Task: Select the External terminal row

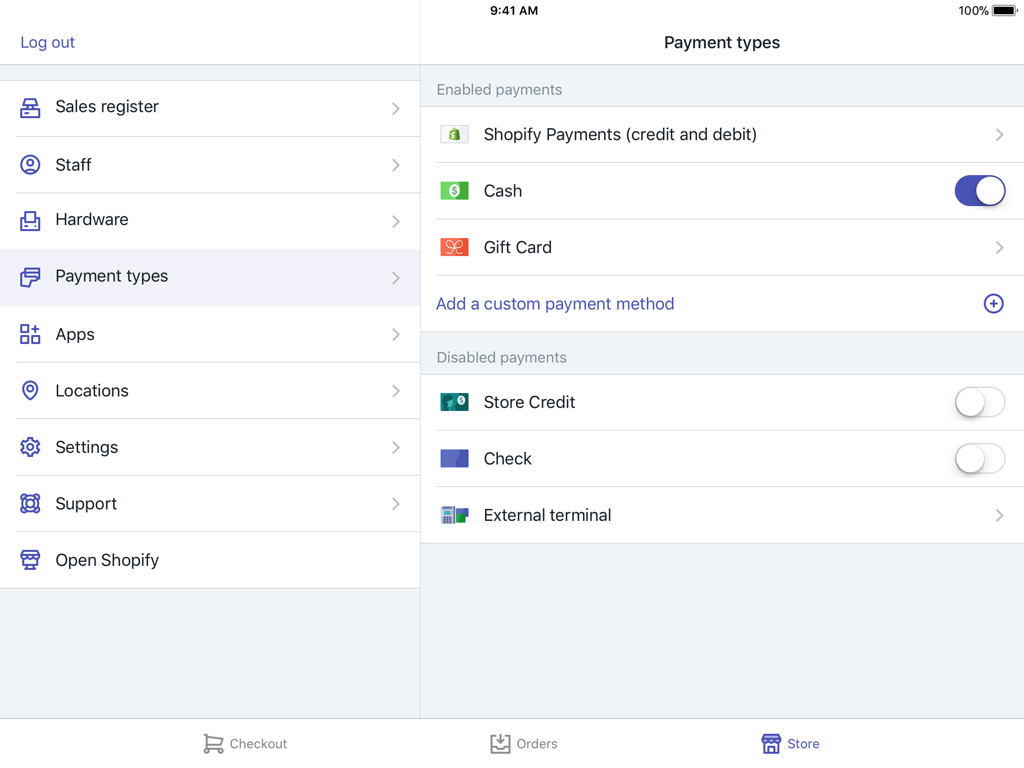Action: [722, 515]
